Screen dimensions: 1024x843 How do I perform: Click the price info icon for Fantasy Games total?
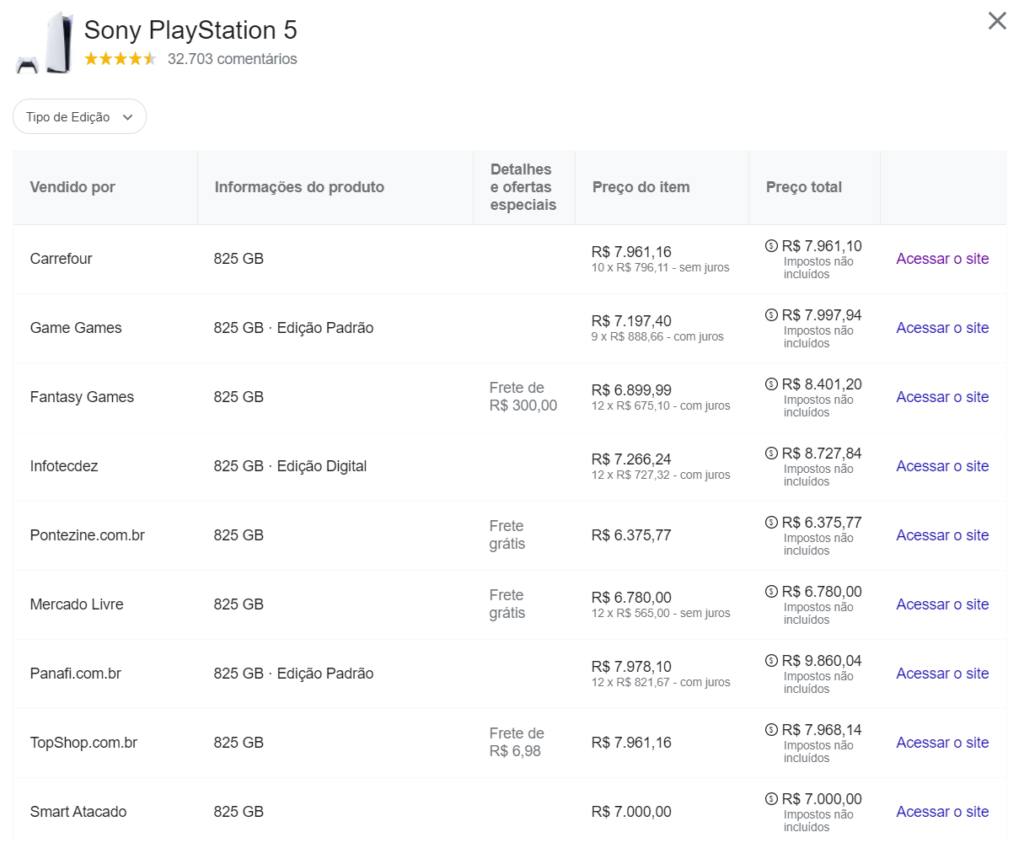[x=771, y=384]
